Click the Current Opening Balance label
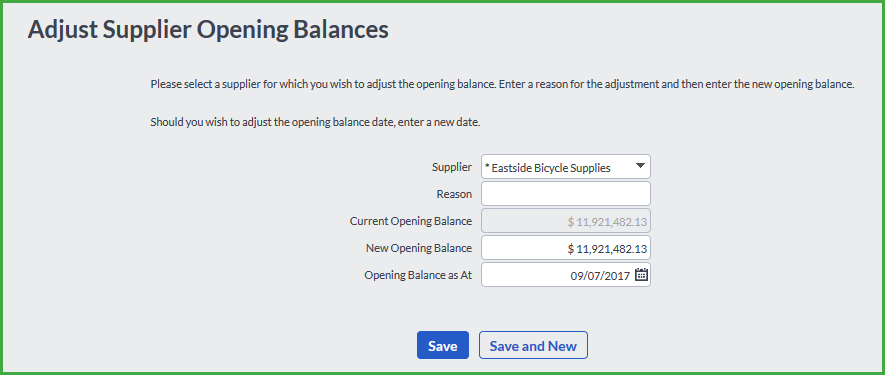 [410, 221]
